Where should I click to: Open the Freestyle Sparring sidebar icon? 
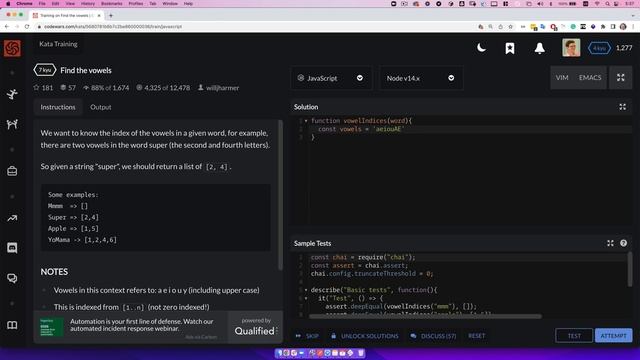[12, 124]
